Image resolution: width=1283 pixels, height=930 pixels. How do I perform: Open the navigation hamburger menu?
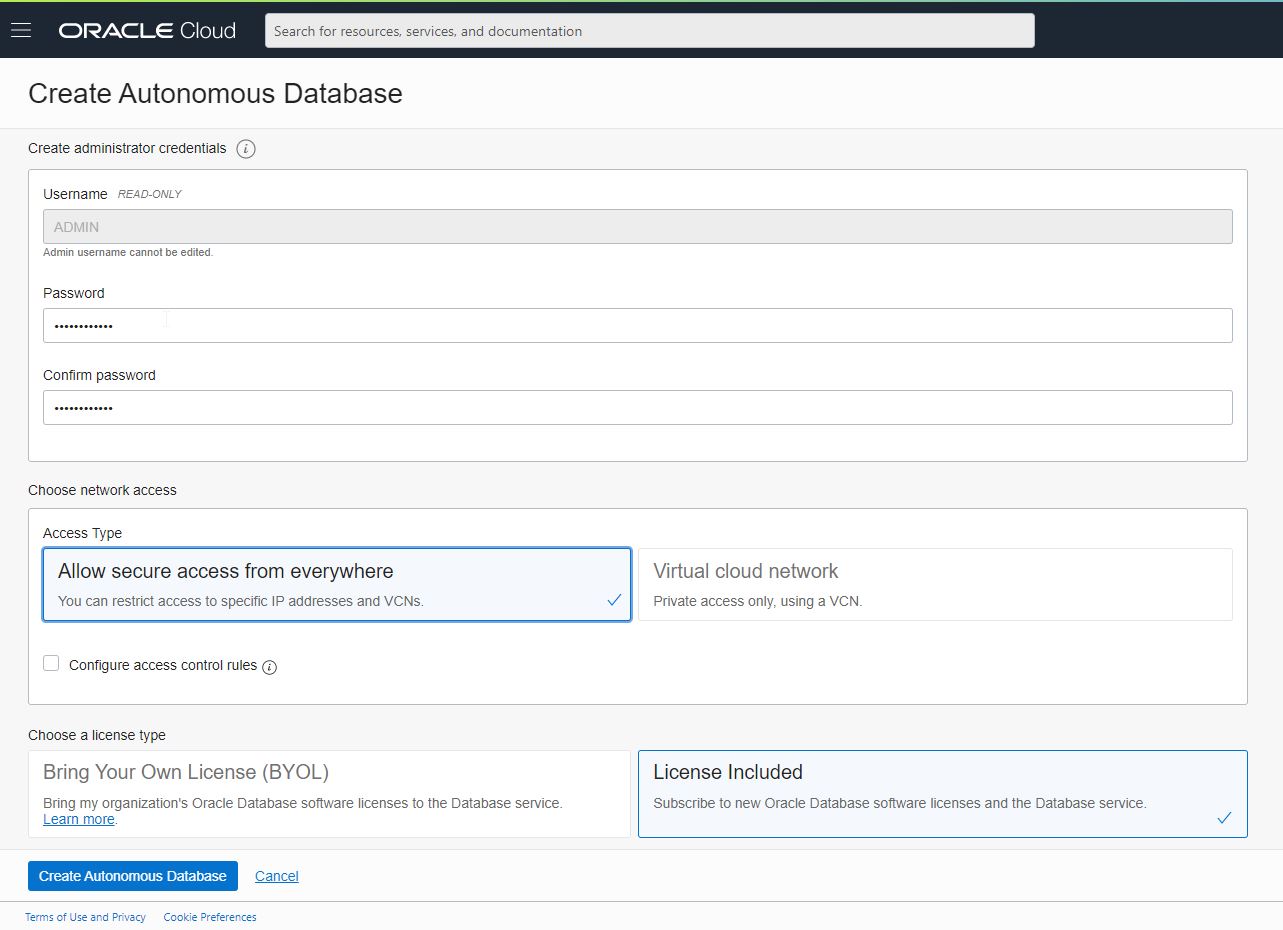point(20,29)
